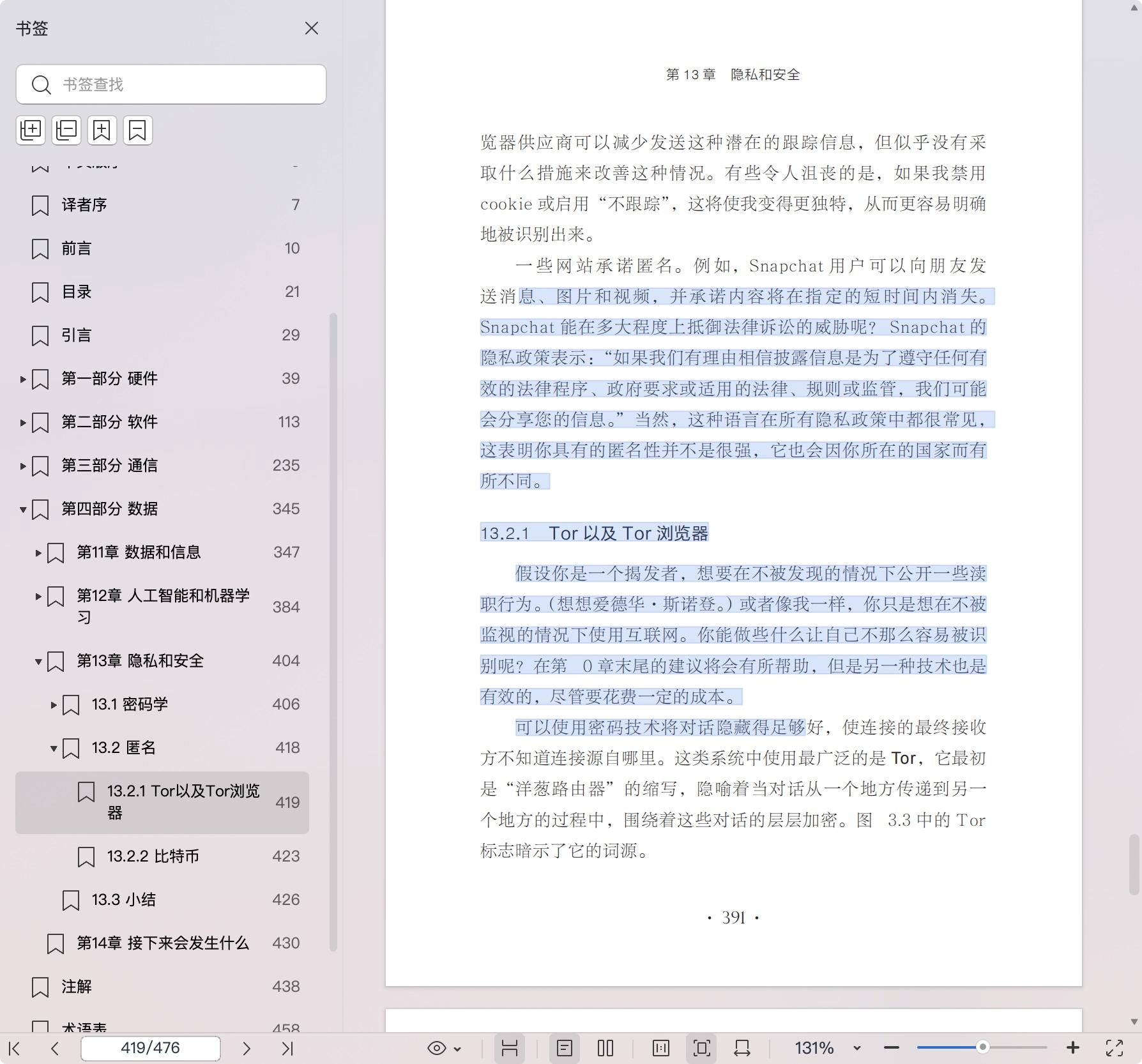Toggle continuous scrolling mode icon
The width and height of the screenshot is (1142, 1064).
(510, 1048)
